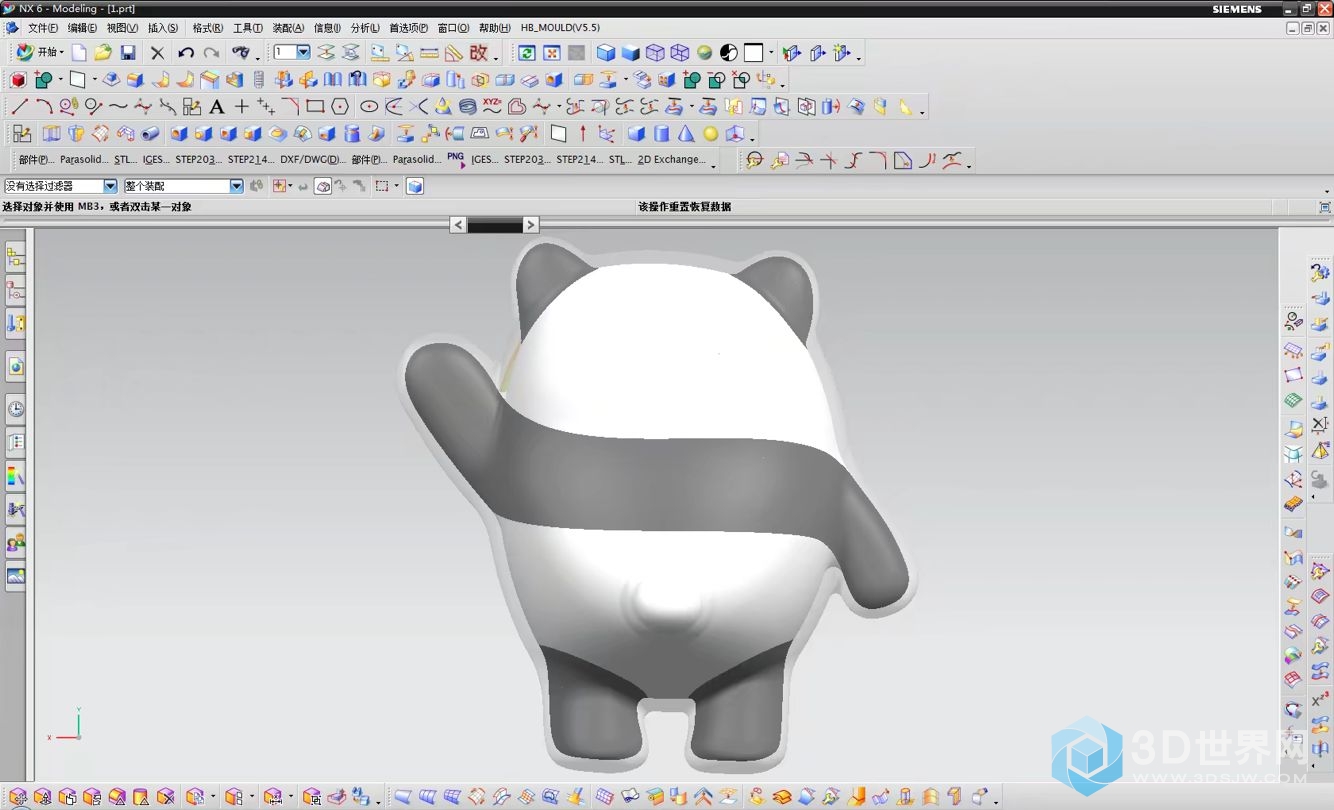Click the left arrow above viewport

(458, 225)
